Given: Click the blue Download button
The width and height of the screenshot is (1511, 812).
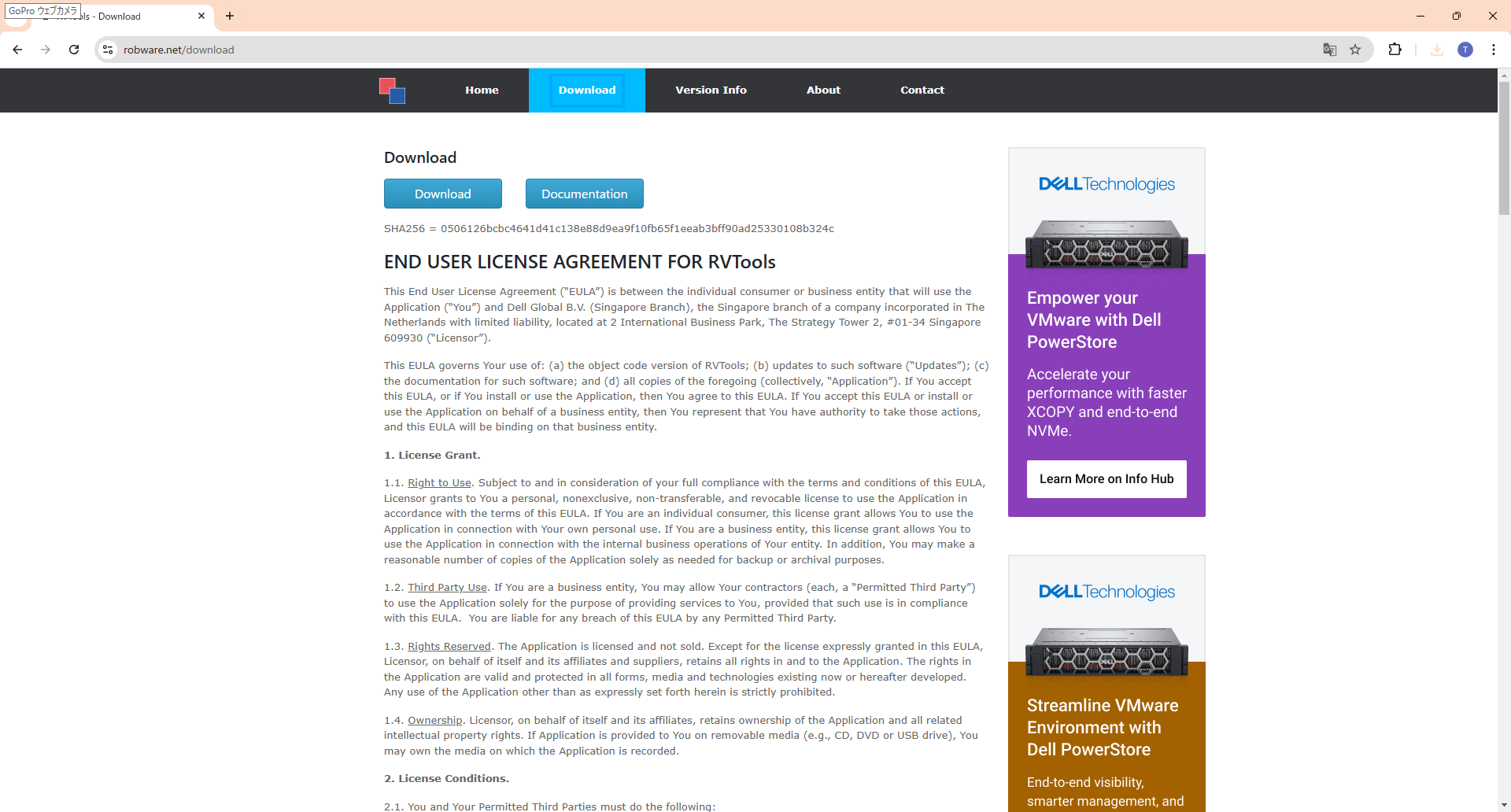Looking at the screenshot, I should click(x=443, y=194).
